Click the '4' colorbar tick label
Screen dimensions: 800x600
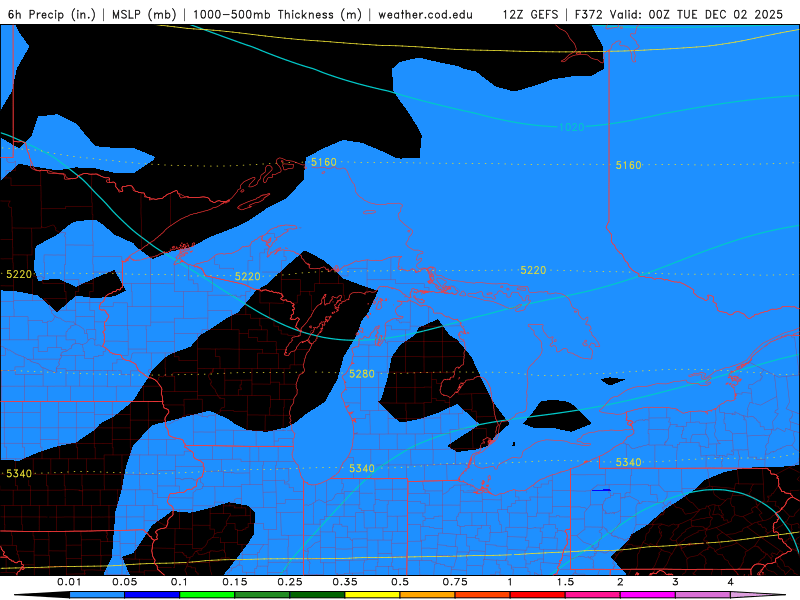point(731,582)
